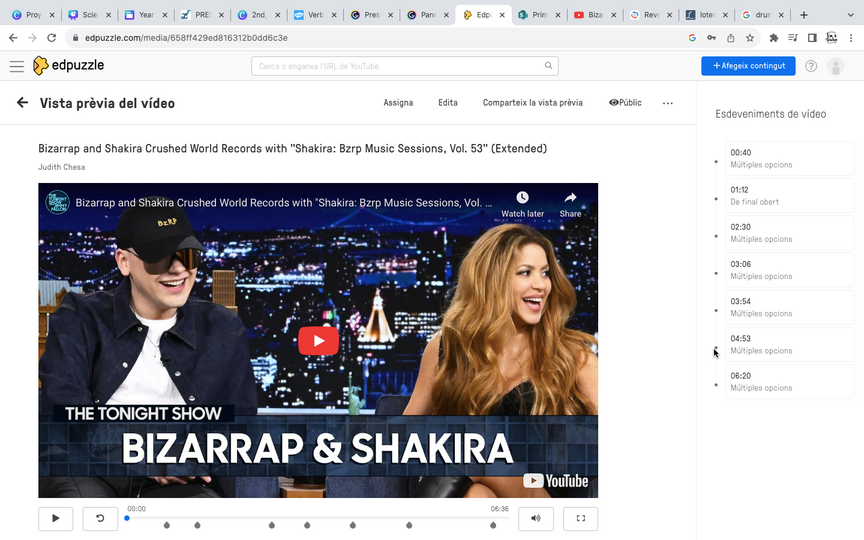Select the 06:20 Múltiples opcions event
This screenshot has width=864, height=540.
pos(789,381)
